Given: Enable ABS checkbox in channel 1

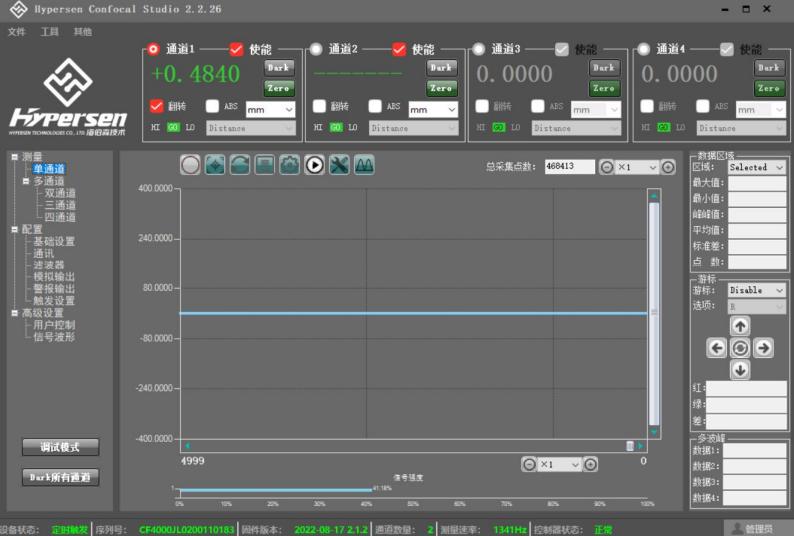Looking at the screenshot, I should pyautogui.click(x=212, y=106).
